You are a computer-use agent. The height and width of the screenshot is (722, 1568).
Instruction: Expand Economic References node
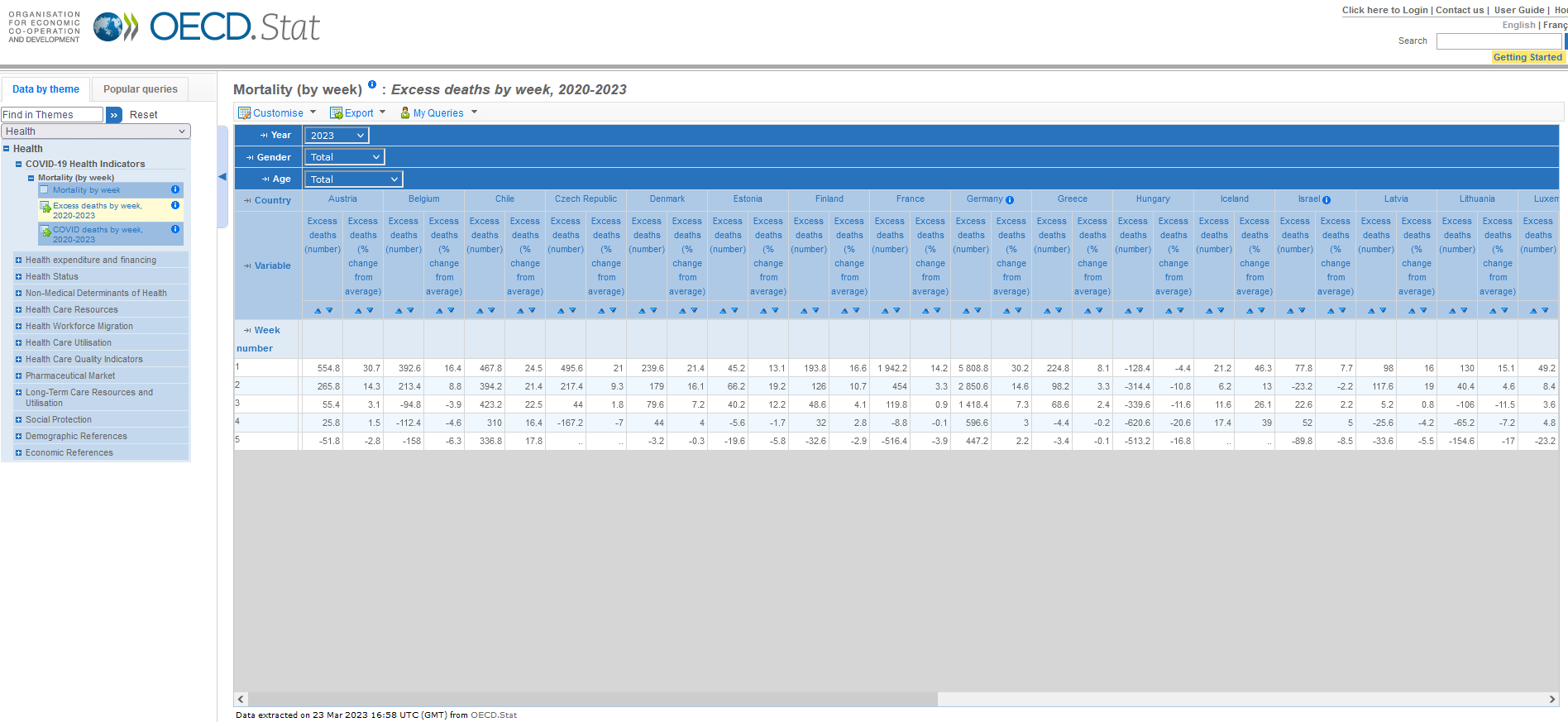coord(18,452)
